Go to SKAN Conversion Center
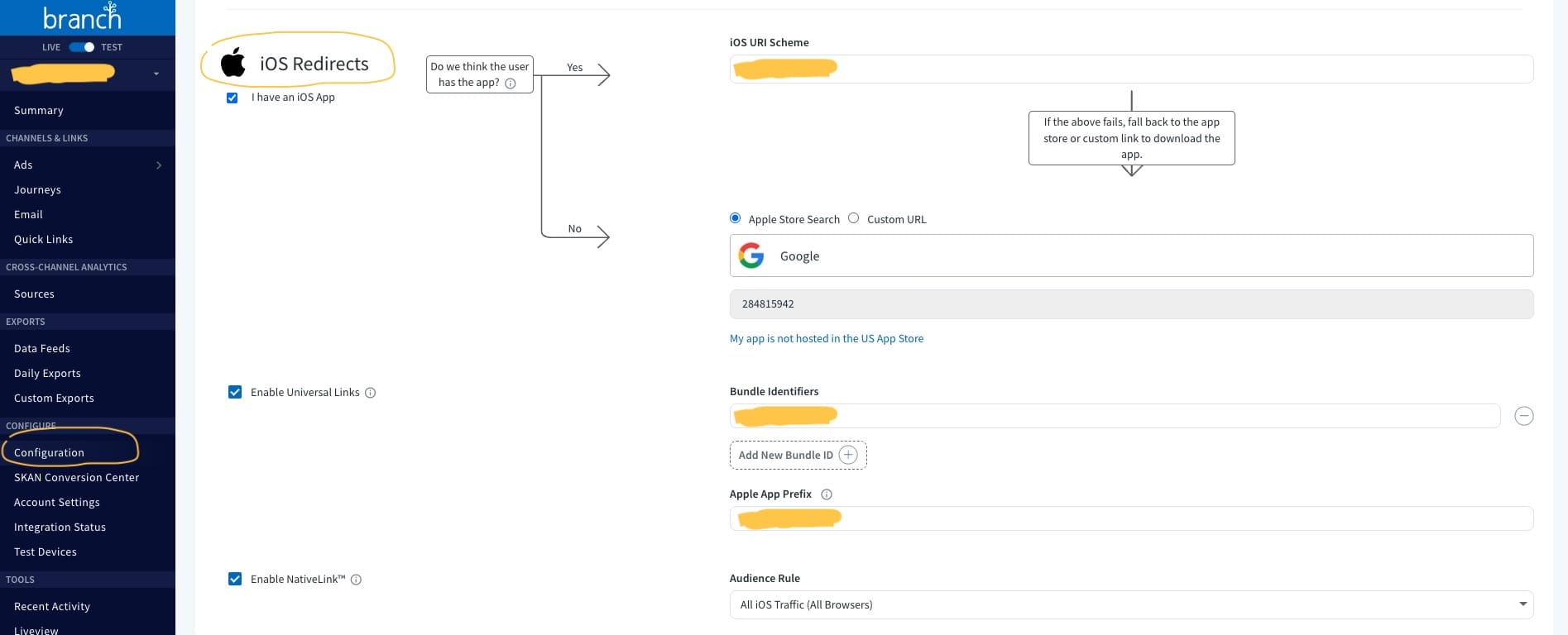 [76, 477]
